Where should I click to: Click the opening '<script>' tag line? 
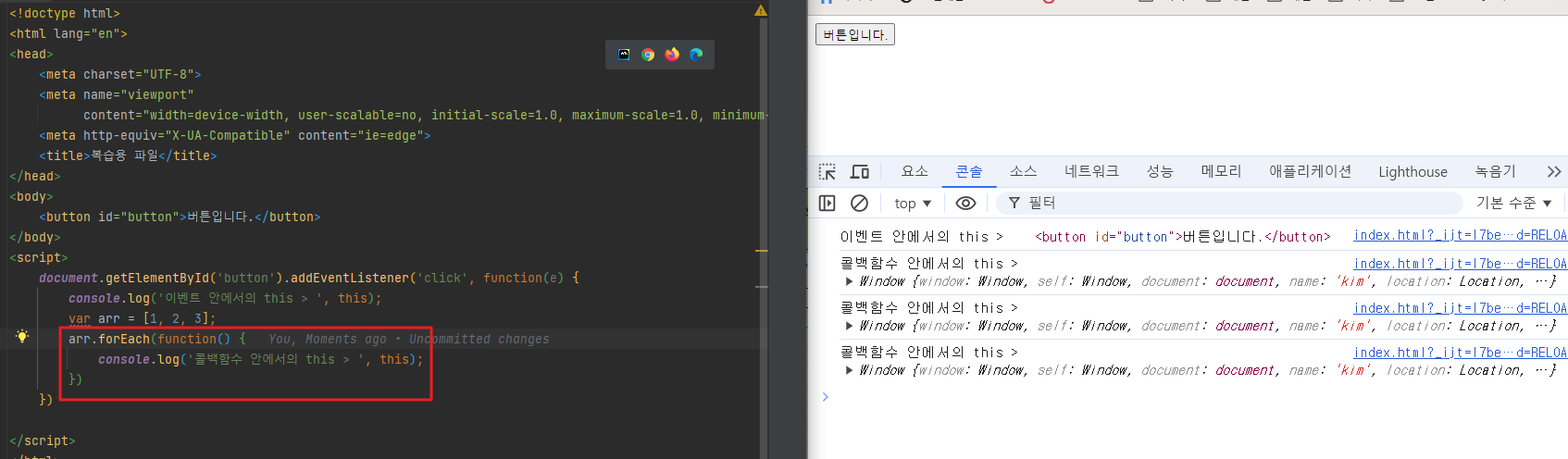(39, 257)
